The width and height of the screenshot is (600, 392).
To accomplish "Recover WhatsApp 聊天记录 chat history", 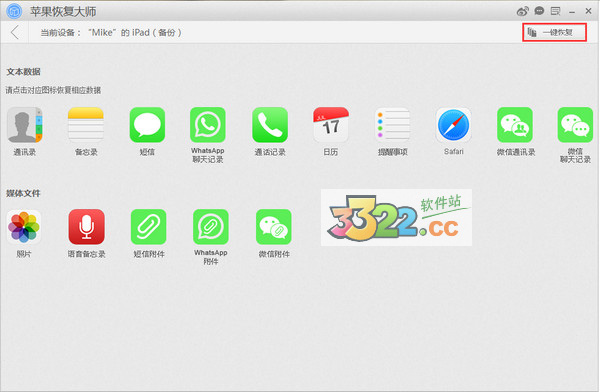I will click(x=208, y=125).
